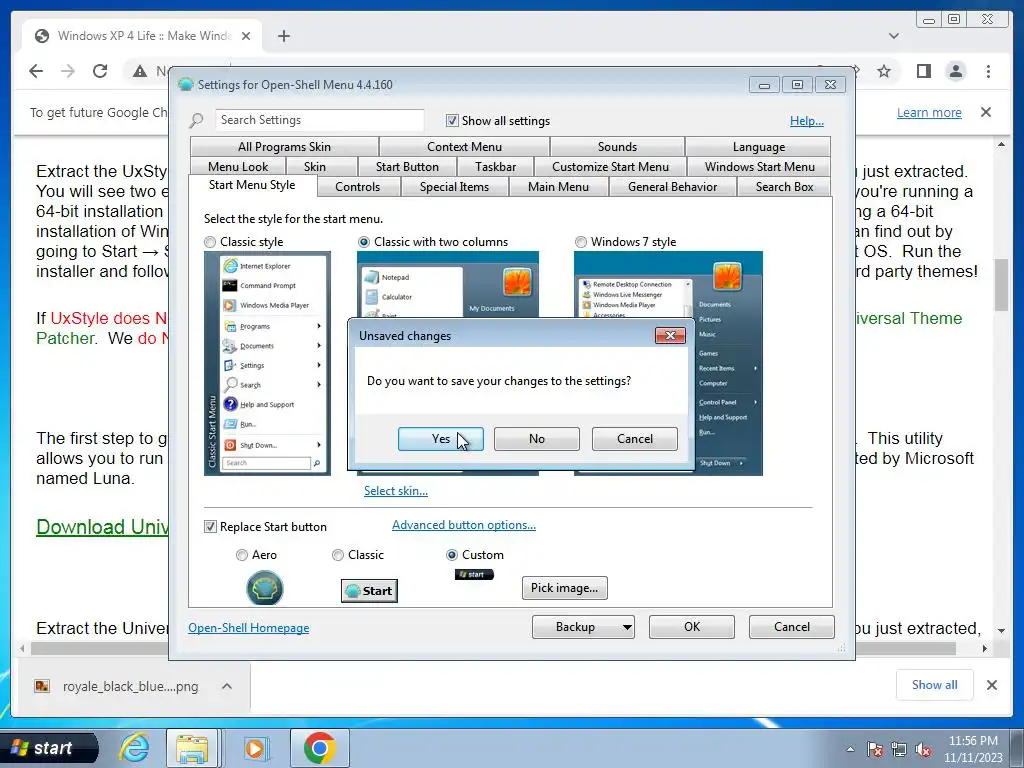Cancel the Unsaved changes dialog
Image resolution: width=1024 pixels, height=768 pixels.
point(634,439)
